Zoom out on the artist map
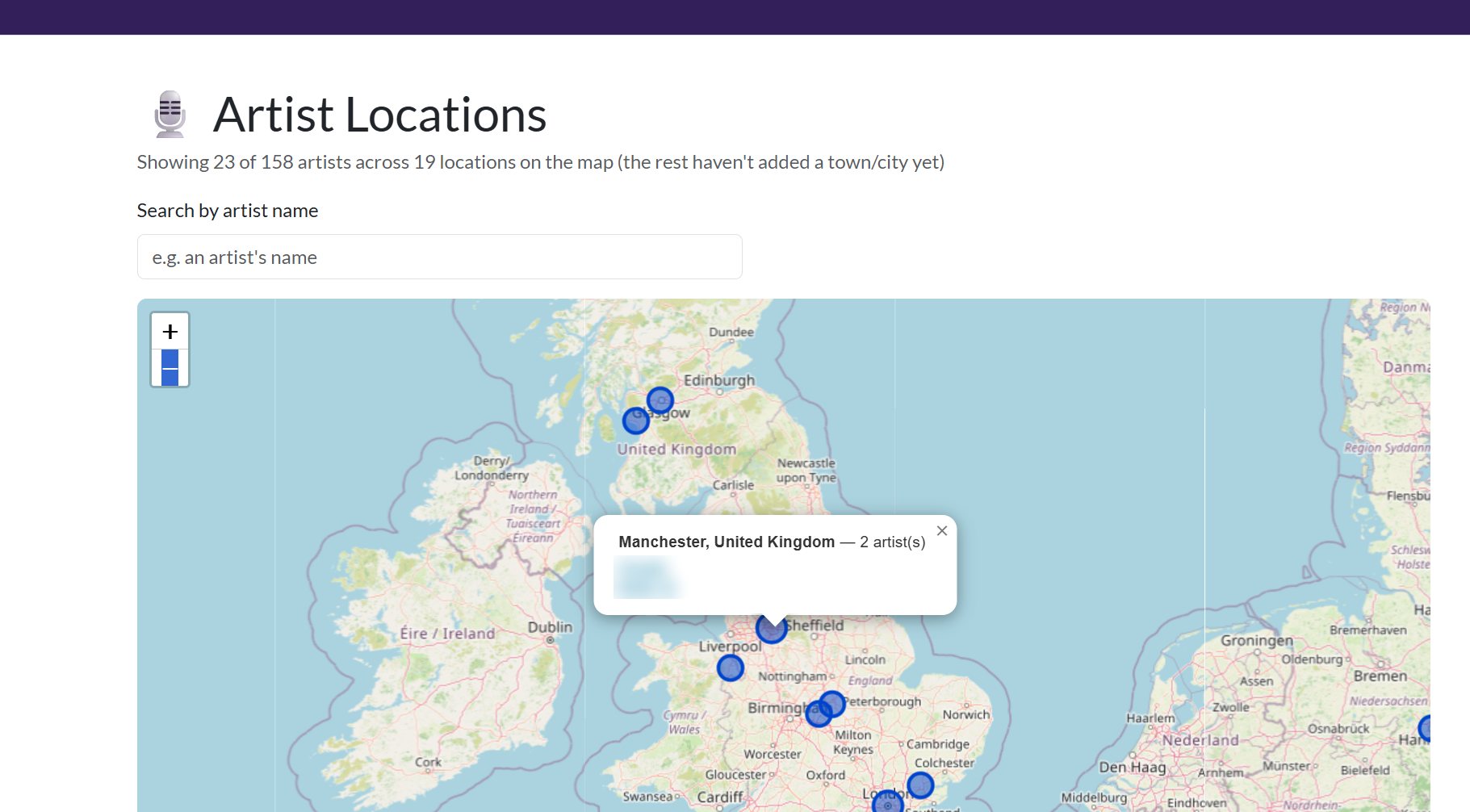1470x812 pixels. (170, 368)
